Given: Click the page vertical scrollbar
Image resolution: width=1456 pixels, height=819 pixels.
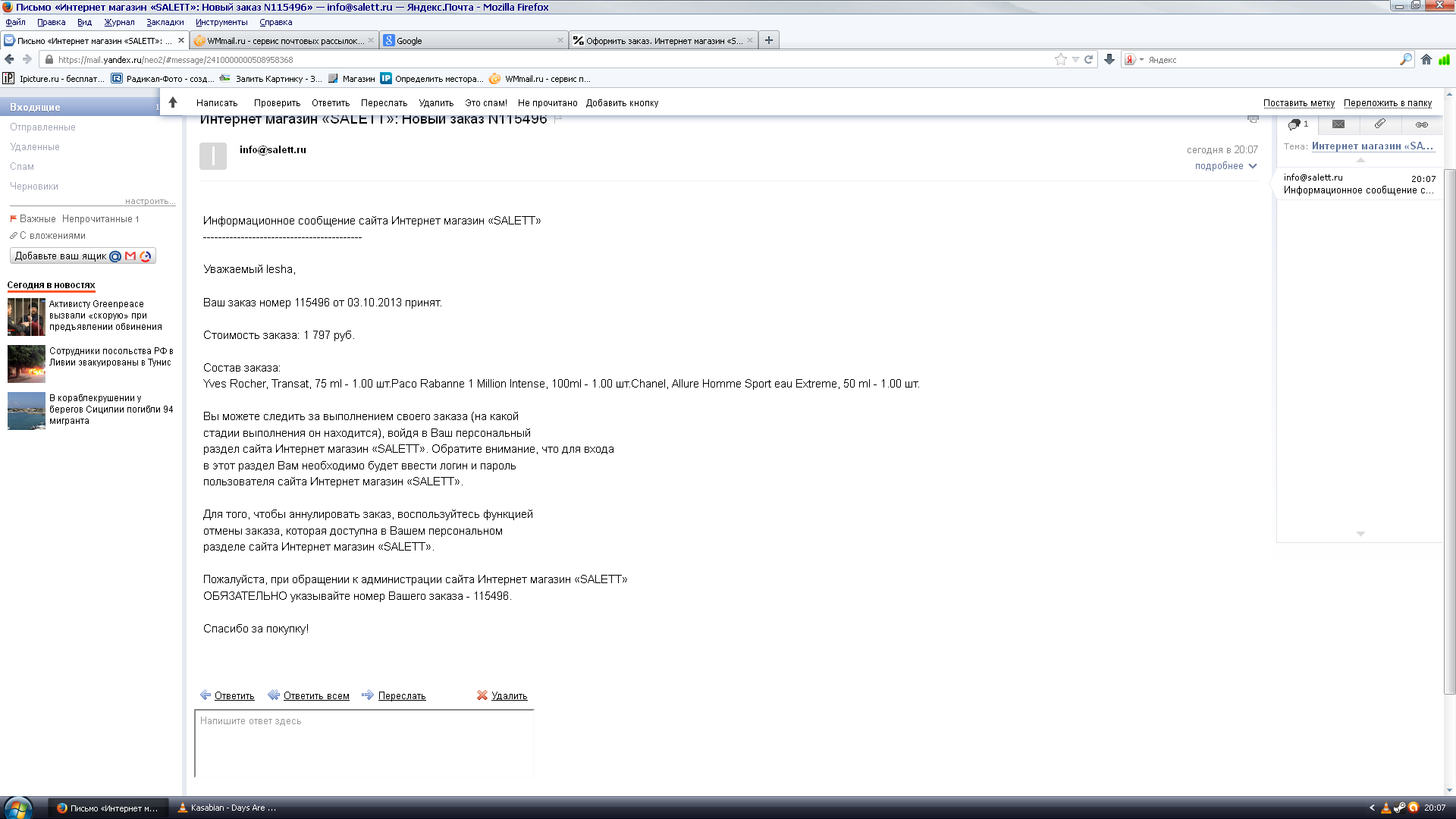Looking at the screenshot, I should [1449, 432].
